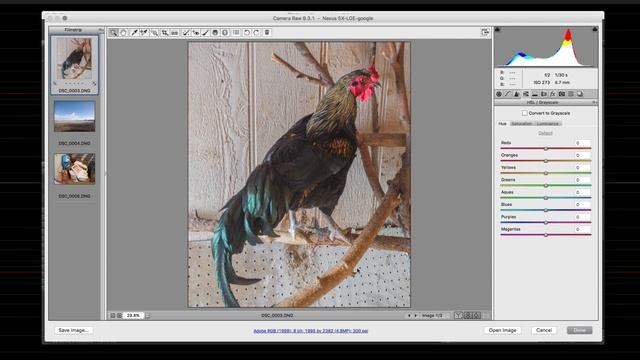
Task: Adjust the Yellows hue slider
Action: tap(546, 173)
